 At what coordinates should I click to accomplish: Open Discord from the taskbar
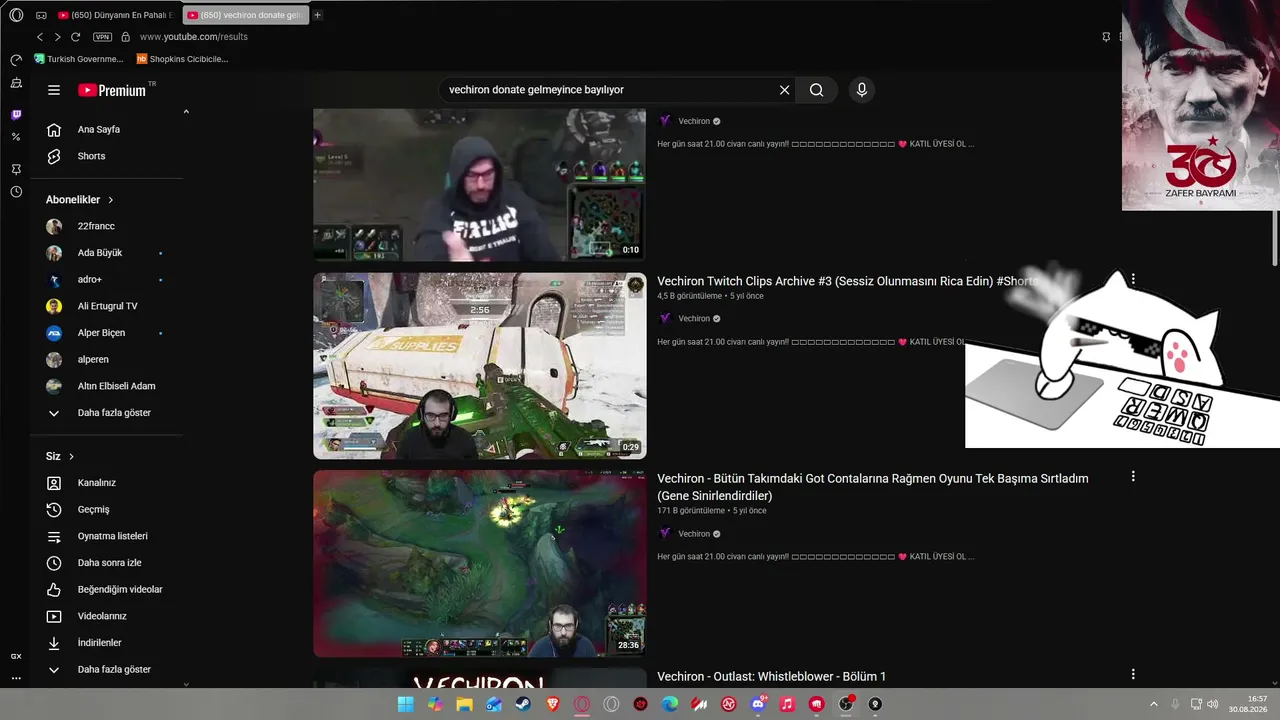758,704
